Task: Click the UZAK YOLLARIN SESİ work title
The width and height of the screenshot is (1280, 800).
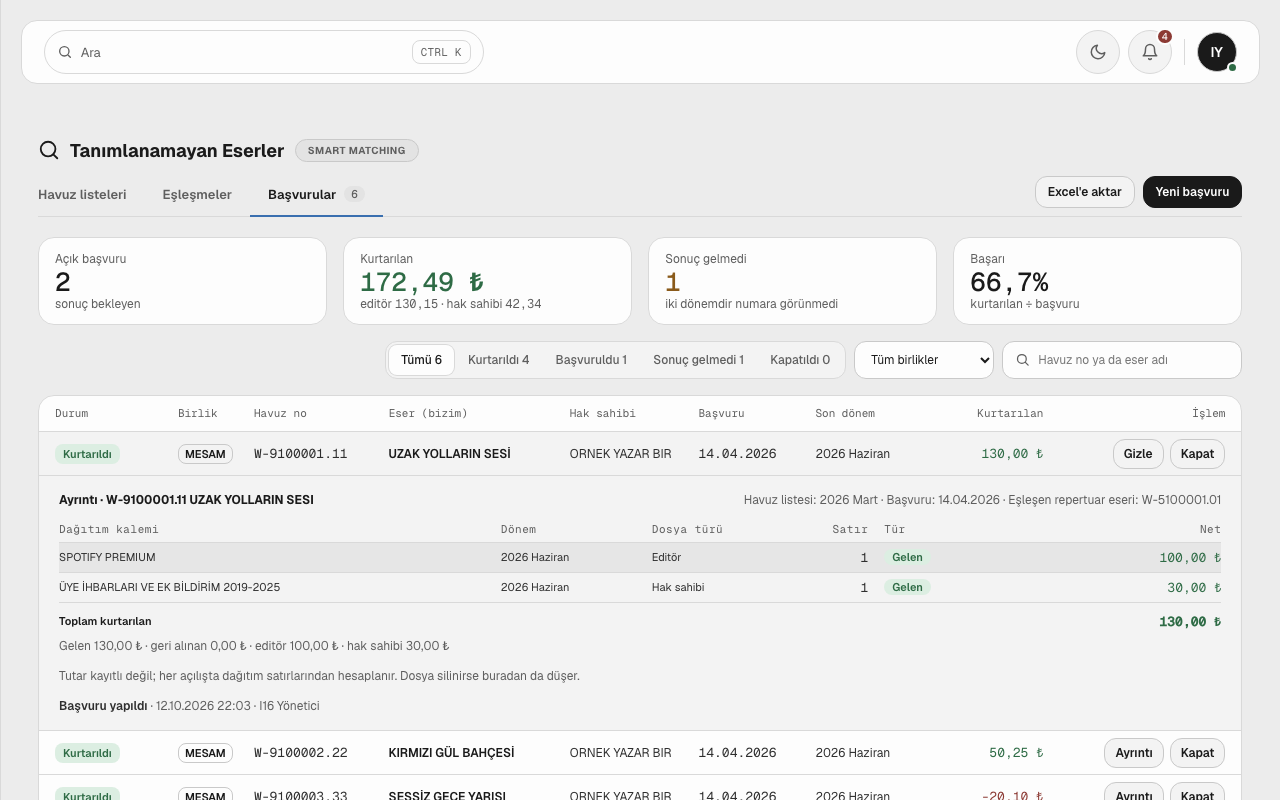Action: pos(449,454)
